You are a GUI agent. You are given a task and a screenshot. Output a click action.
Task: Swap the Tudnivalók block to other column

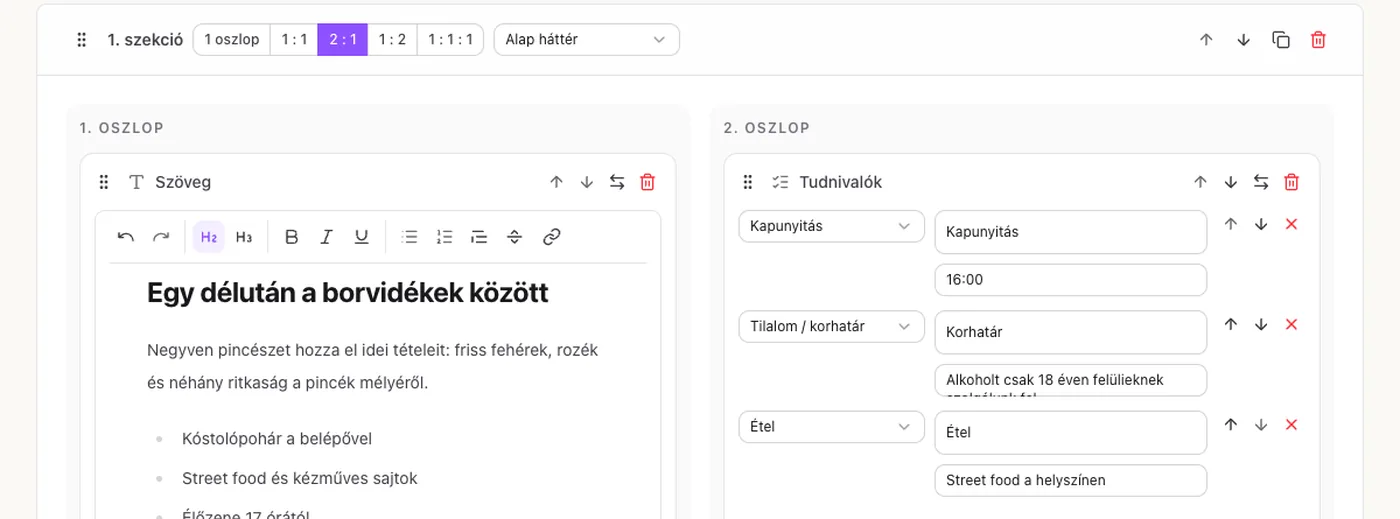point(1261,182)
